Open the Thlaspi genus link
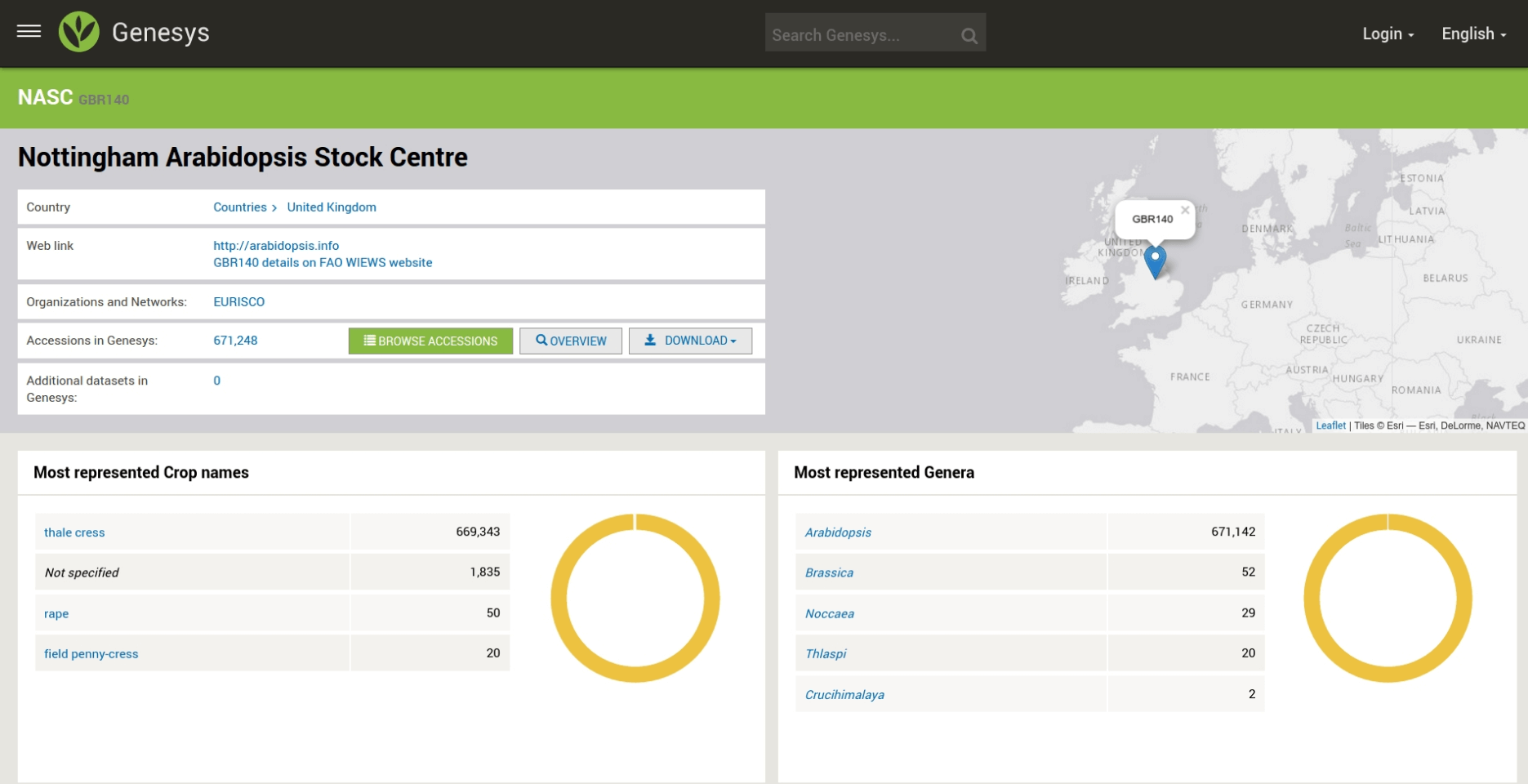This screenshot has height=784, width=1528. [826, 654]
